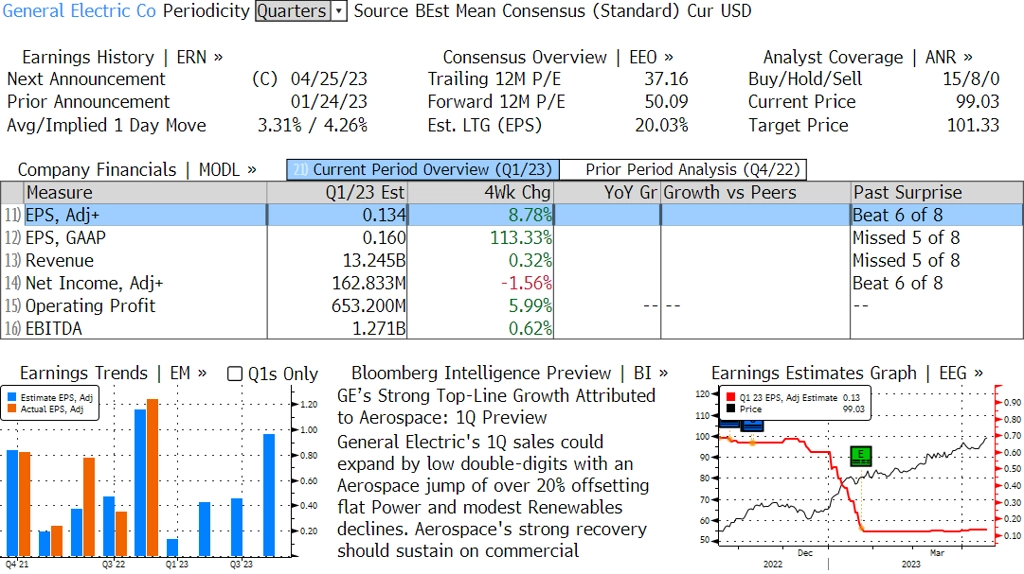Image resolution: width=1024 pixels, height=574 pixels.
Task: Click the 4Wk Chg column header
Action: pos(480,193)
